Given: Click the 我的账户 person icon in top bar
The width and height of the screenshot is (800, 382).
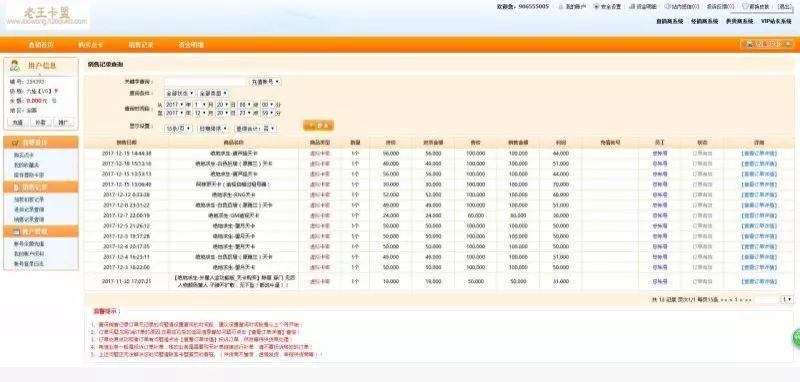Looking at the screenshot, I should [x=561, y=7].
